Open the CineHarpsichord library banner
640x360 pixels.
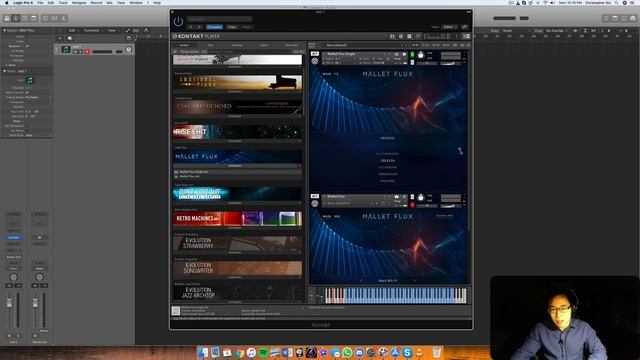[238, 107]
